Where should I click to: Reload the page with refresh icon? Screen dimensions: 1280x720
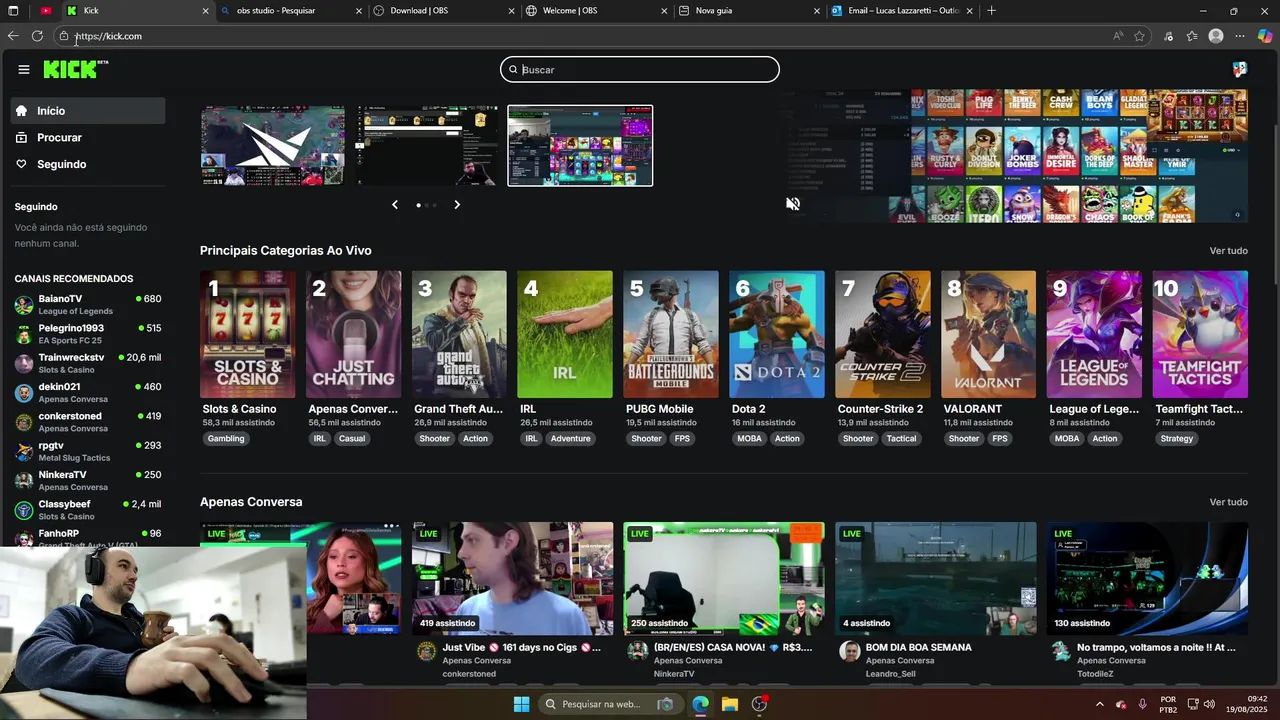37,36
